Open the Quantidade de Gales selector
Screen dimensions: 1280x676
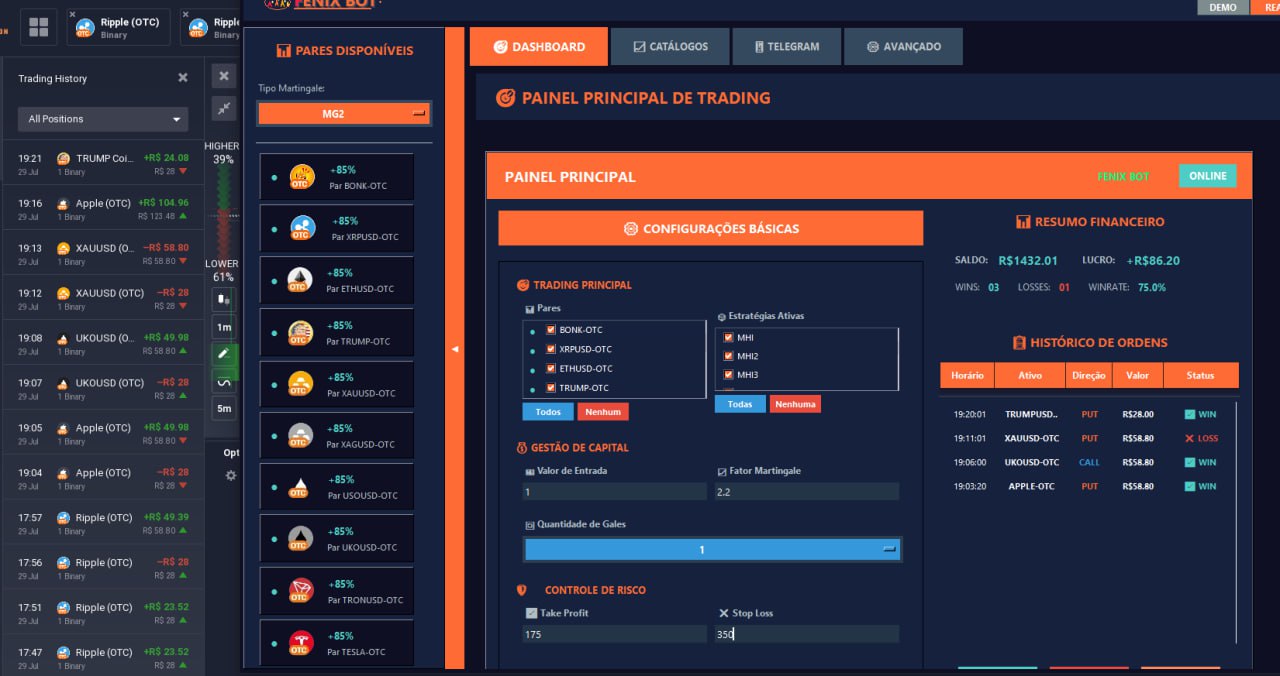point(712,548)
